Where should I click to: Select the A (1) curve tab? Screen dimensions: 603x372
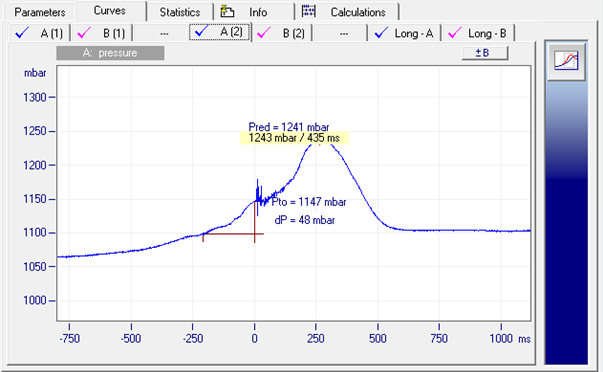click(x=39, y=33)
